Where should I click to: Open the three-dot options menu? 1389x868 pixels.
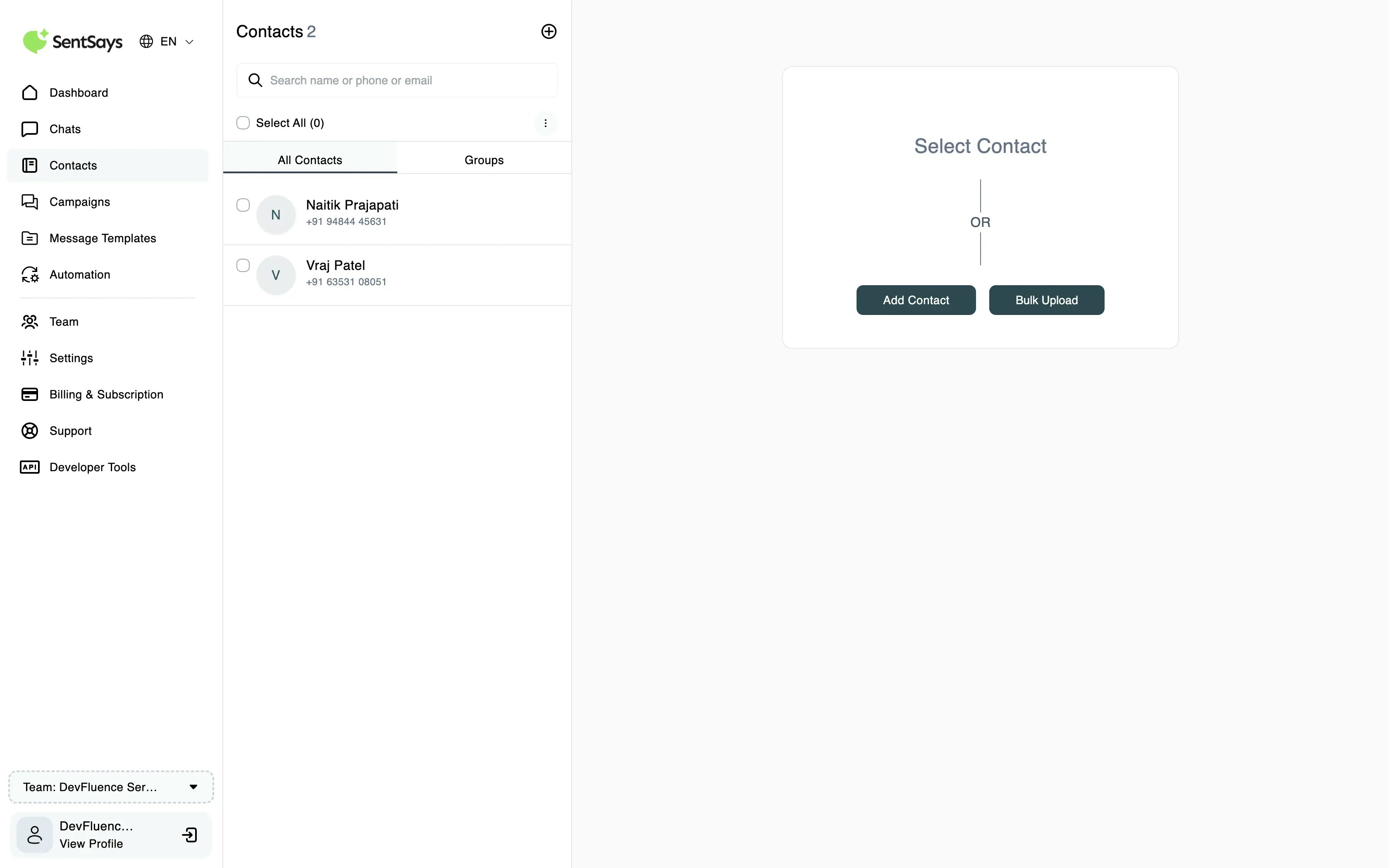(545, 123)
